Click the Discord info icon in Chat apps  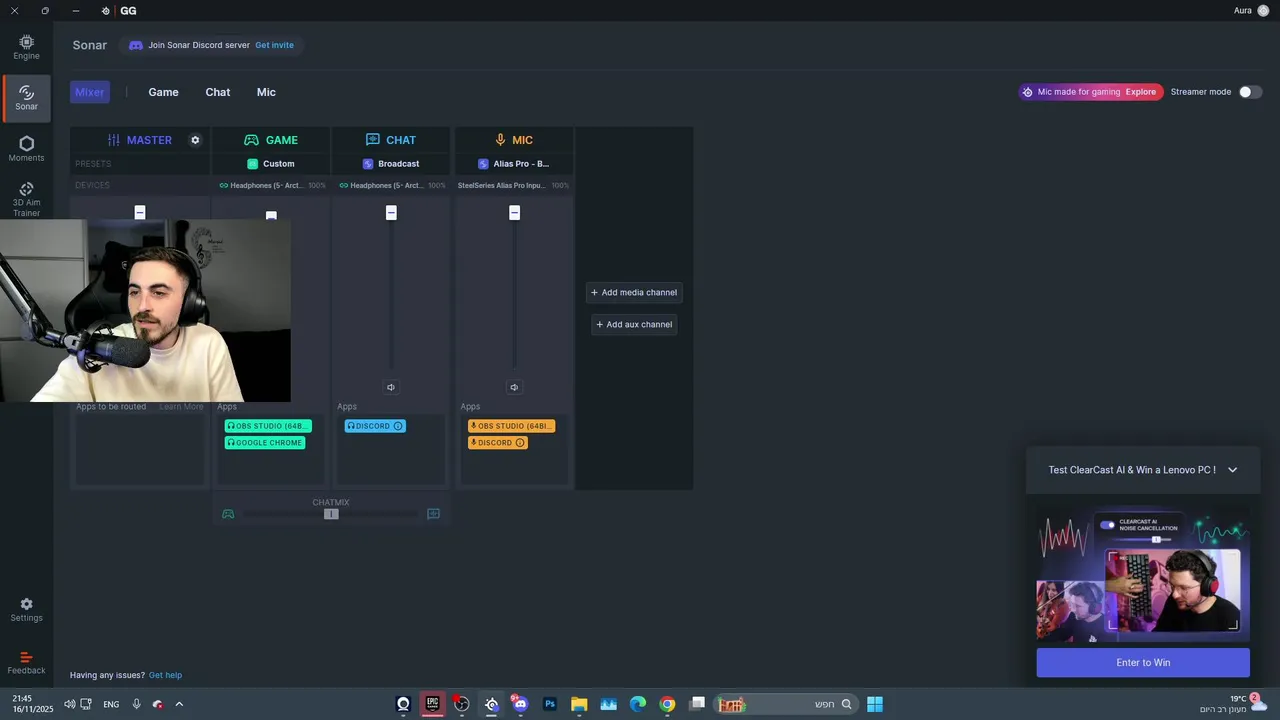pyautogui.click(x=398, y=426)
